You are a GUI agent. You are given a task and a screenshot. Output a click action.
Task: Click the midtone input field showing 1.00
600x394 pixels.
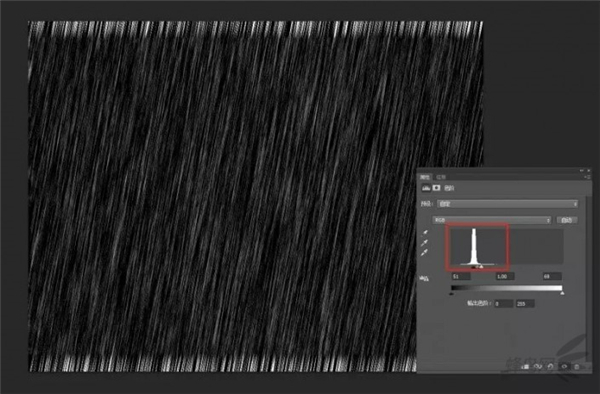tap(505, 276)
